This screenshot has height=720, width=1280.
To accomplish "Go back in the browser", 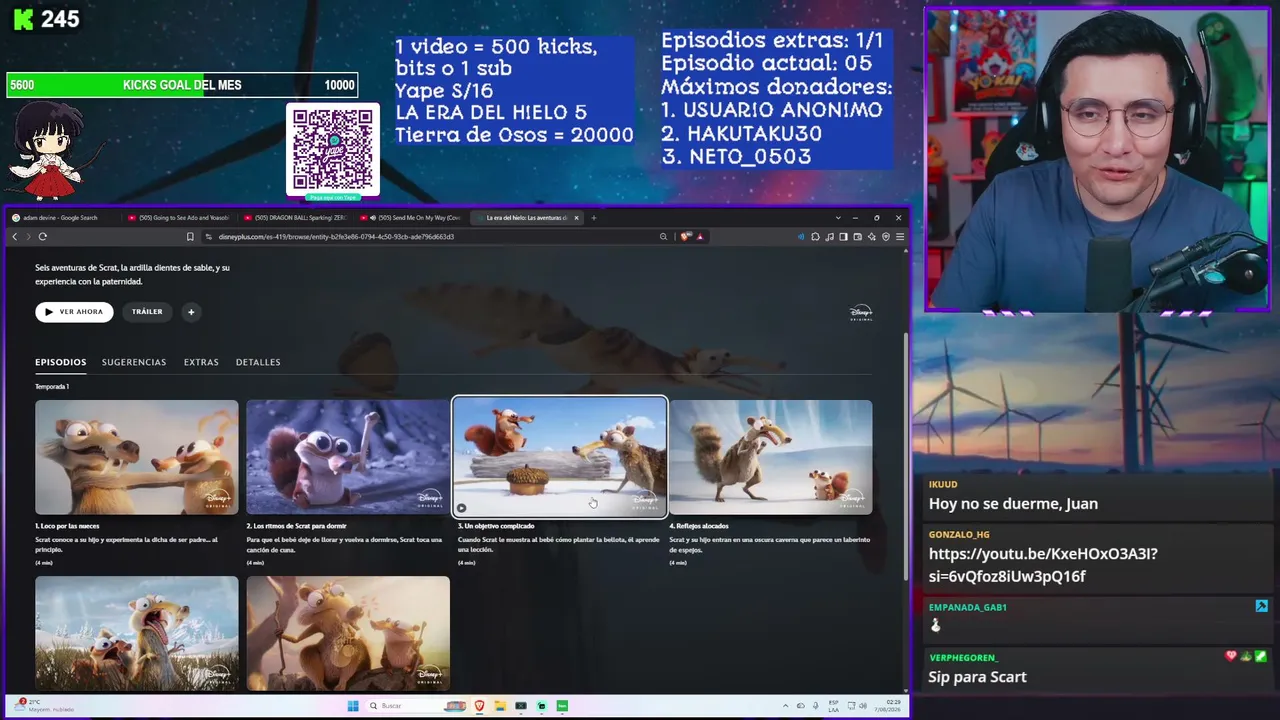I will [14, 237].
